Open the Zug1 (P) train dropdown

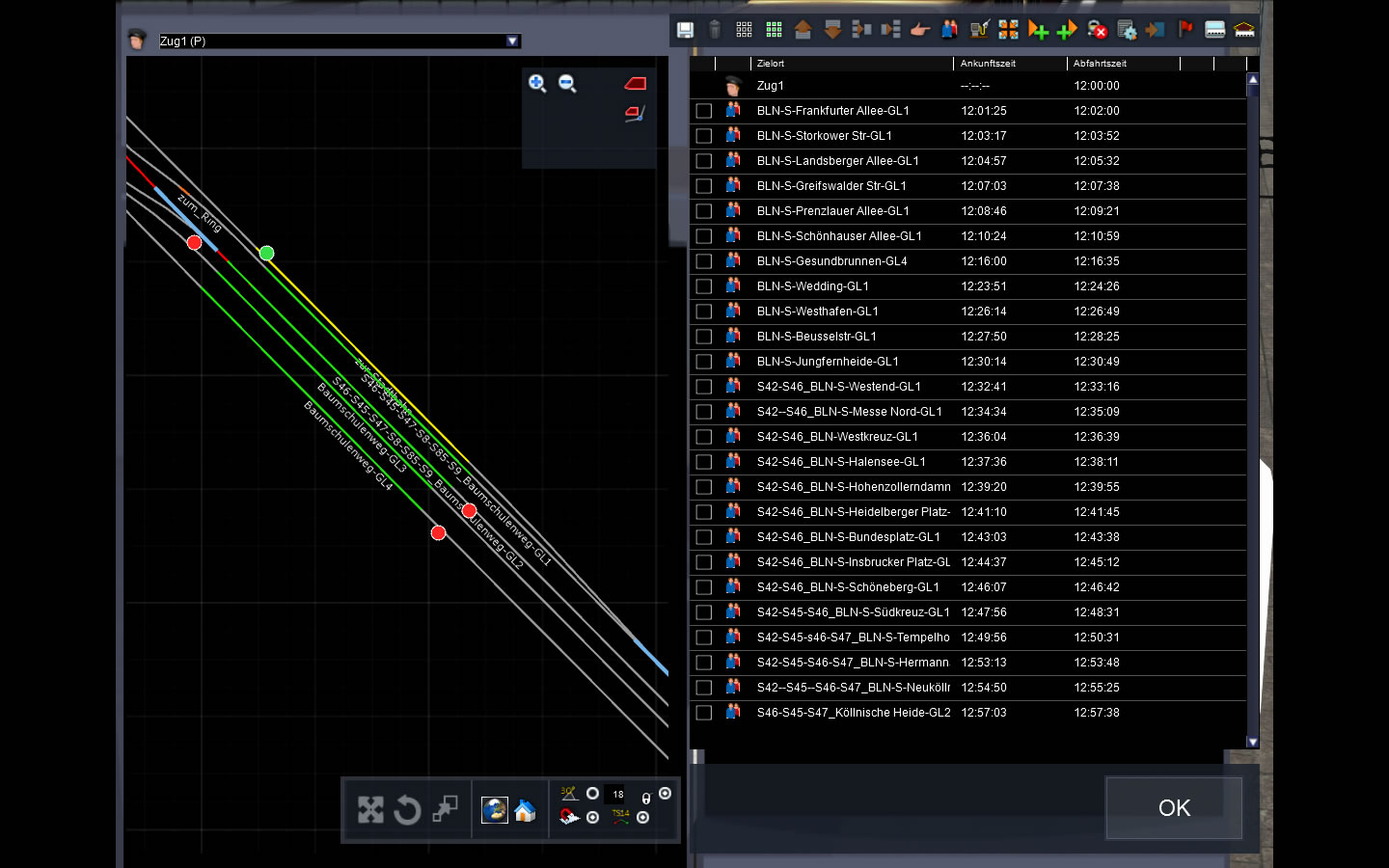pos(512,41)
